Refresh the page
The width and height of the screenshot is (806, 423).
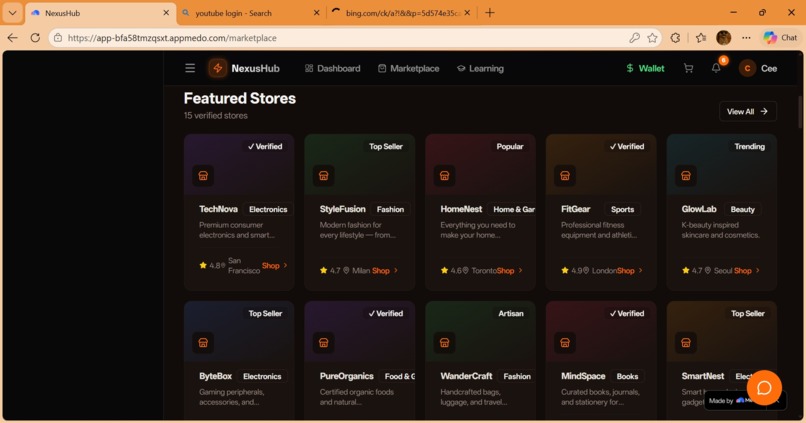tap(35, 38)
